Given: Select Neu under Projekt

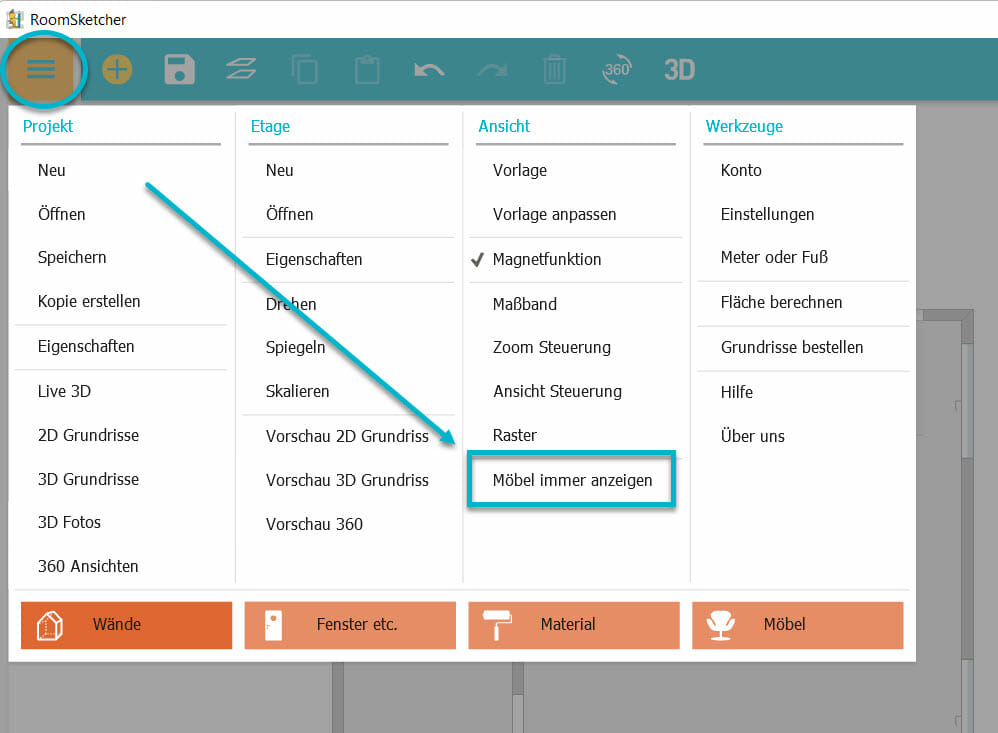Looking at the screenshot, I should click(52, 171).
